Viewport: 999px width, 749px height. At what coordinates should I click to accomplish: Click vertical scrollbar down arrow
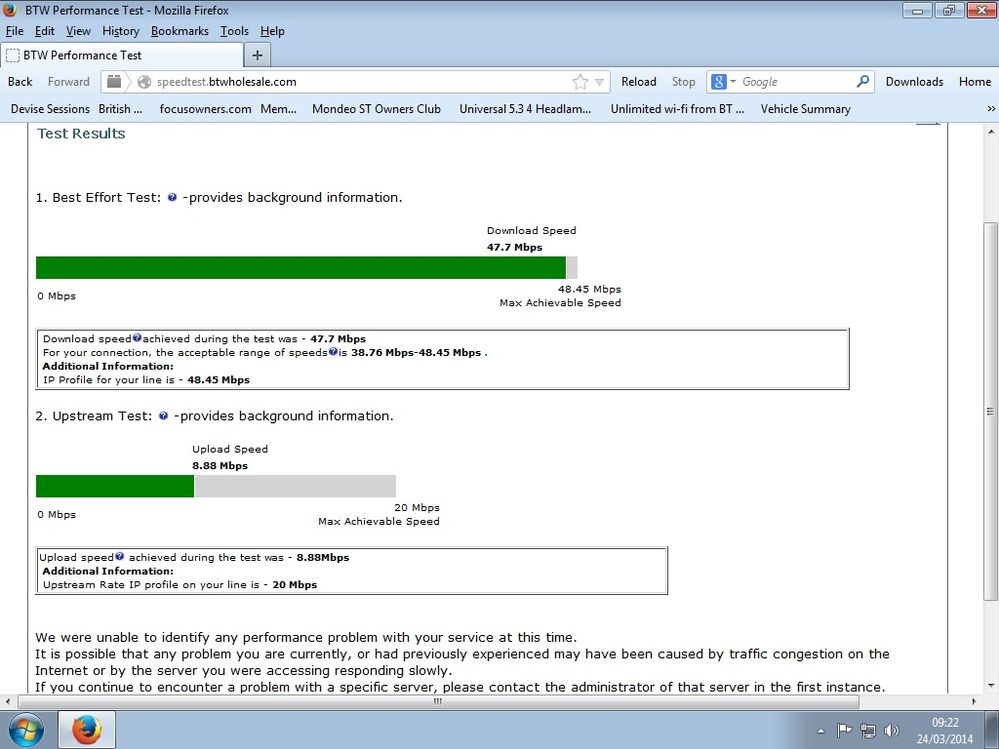[x=990, y=686]
